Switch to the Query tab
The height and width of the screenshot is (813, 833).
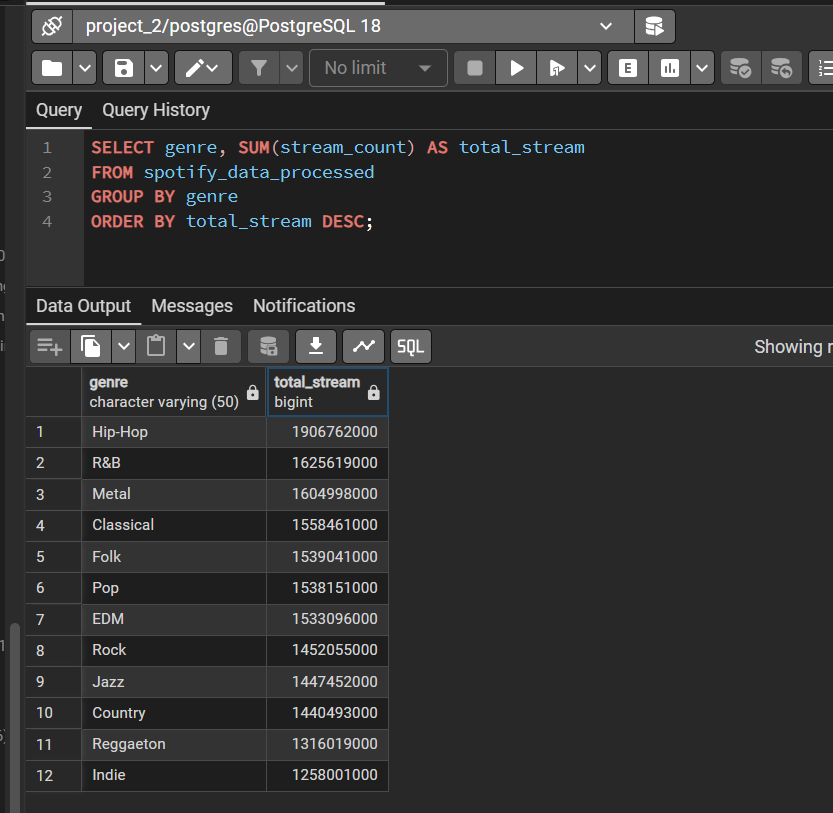[59, 110]
